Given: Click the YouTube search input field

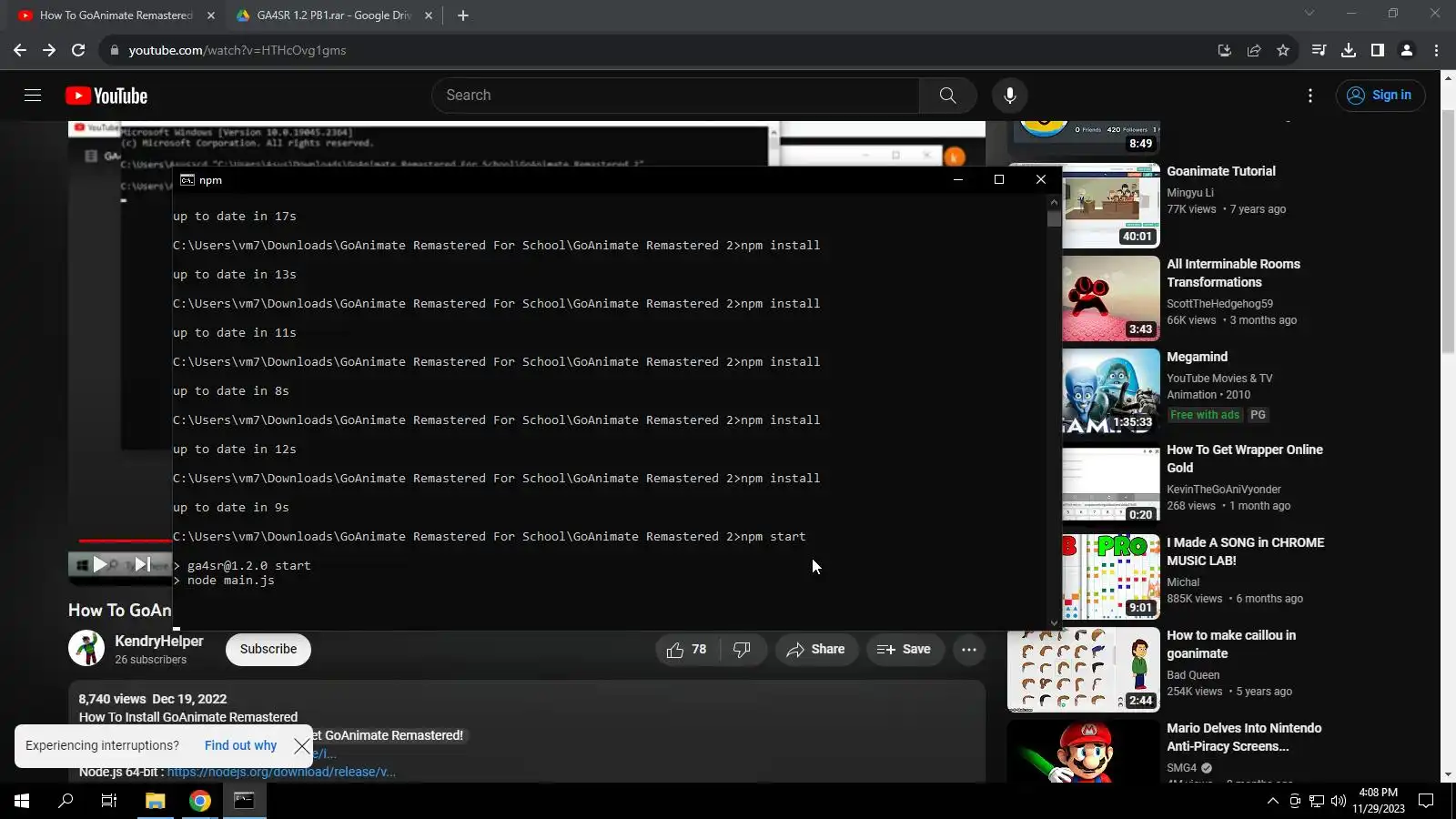Looking at the screenshot, I should pos(675,96).
